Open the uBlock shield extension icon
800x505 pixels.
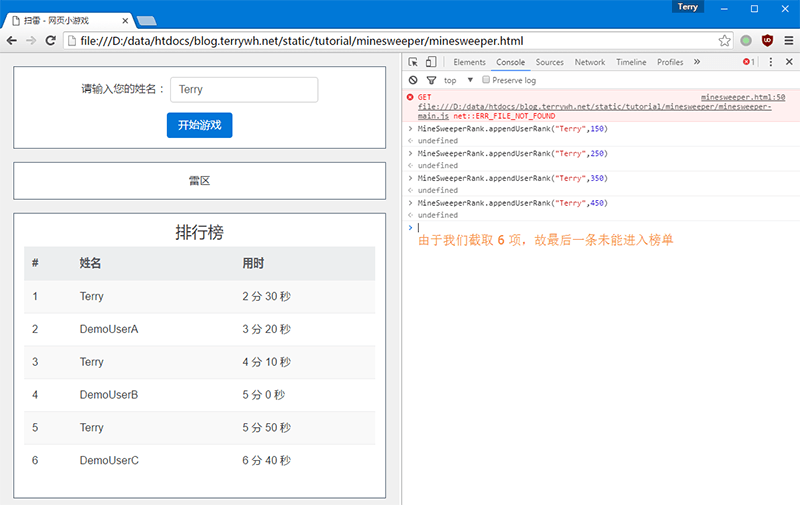pos(767,41)
